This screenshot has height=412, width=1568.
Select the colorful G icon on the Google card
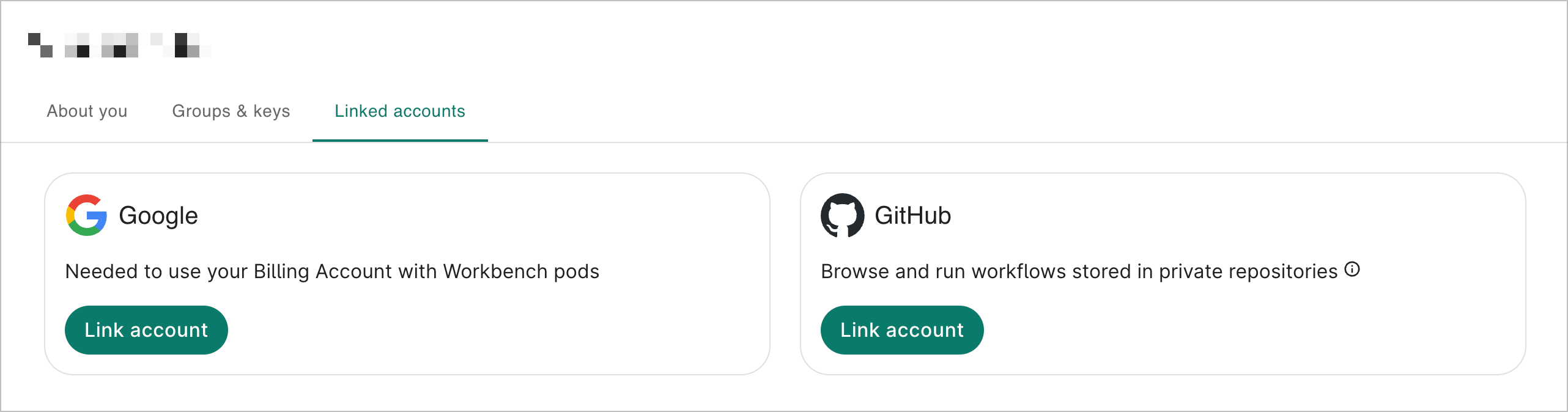[86, 215]
